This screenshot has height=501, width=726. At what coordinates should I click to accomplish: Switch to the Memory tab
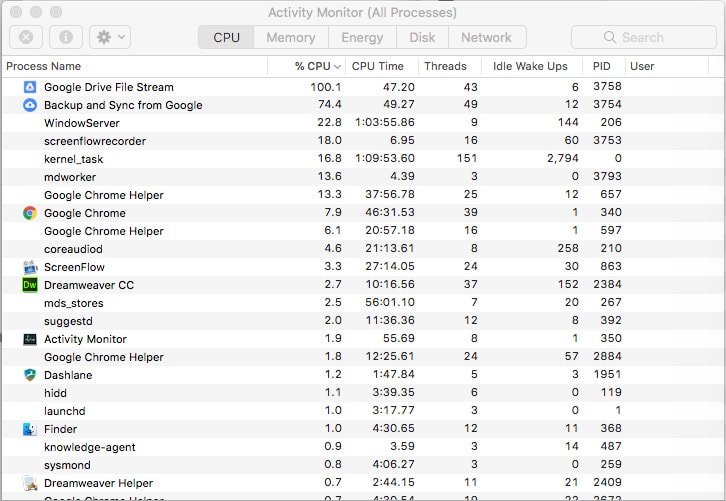click(x=291, y=37)
